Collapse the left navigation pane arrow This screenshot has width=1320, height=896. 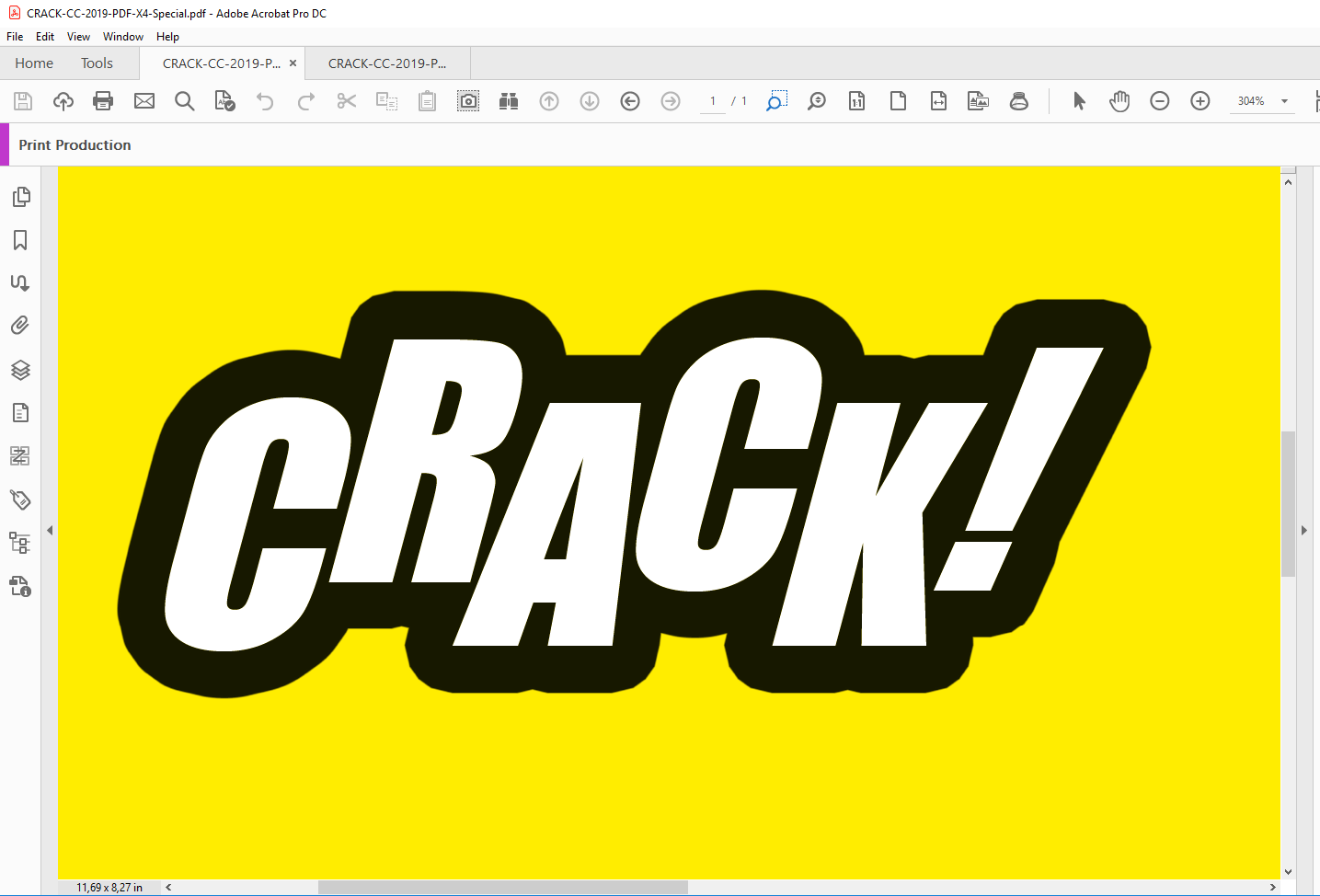click(50, 530)
